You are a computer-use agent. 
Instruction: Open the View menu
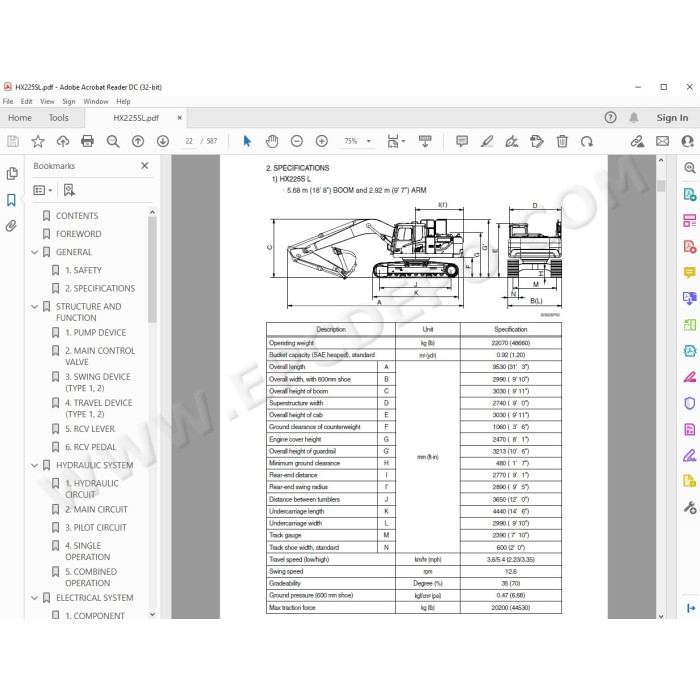click(x=47, y=102)
